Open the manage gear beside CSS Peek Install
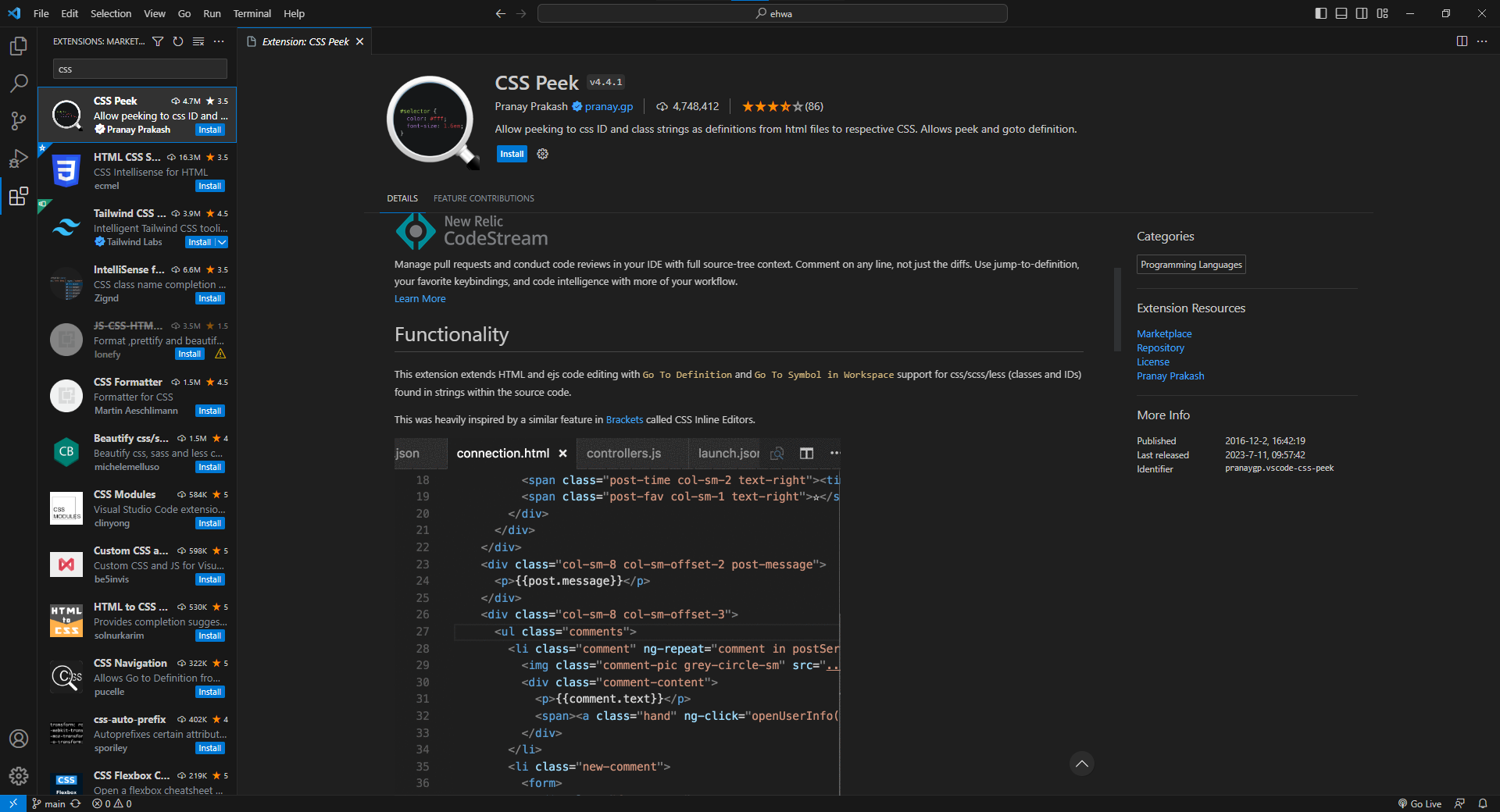This screenshot has height=812, width=1500. [543, 154]
